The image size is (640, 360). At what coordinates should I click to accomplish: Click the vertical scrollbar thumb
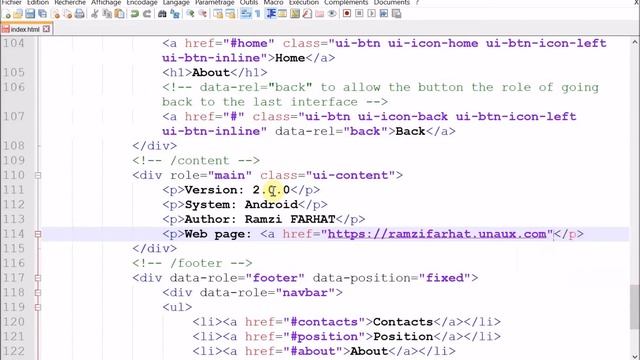[x=636, y=307]
